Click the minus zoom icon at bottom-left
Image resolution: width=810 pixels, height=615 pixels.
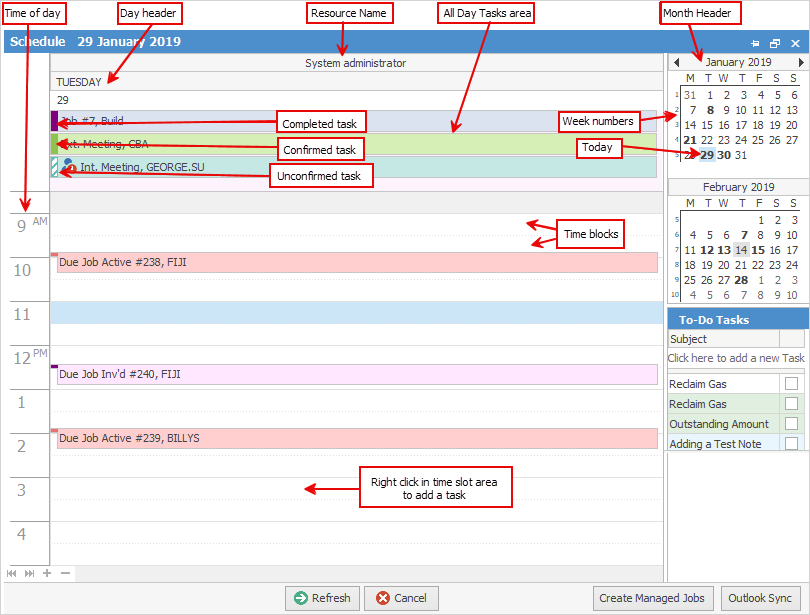click(x=64, y=573)
